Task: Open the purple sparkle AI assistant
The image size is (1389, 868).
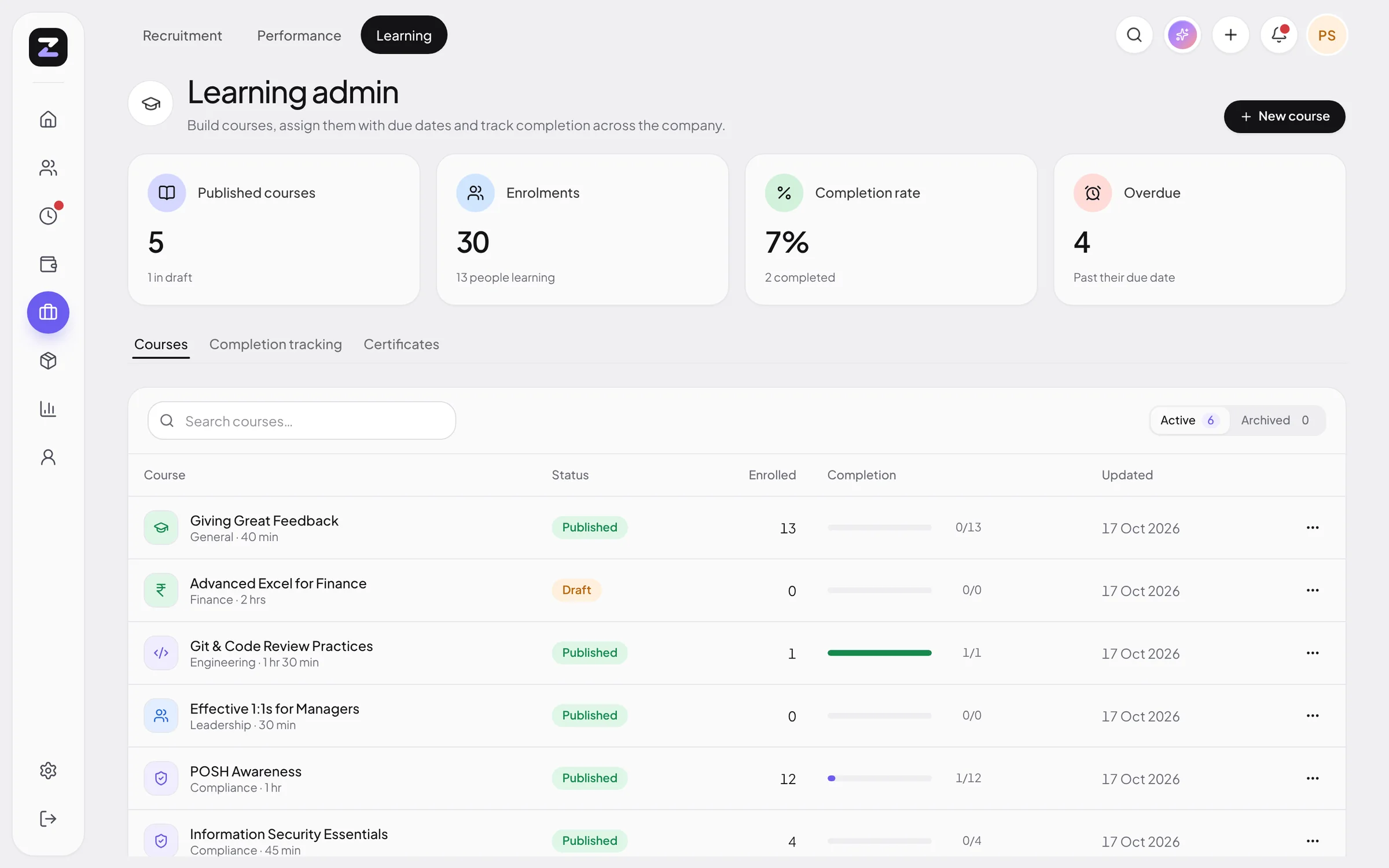Action: pos(1182,35)
